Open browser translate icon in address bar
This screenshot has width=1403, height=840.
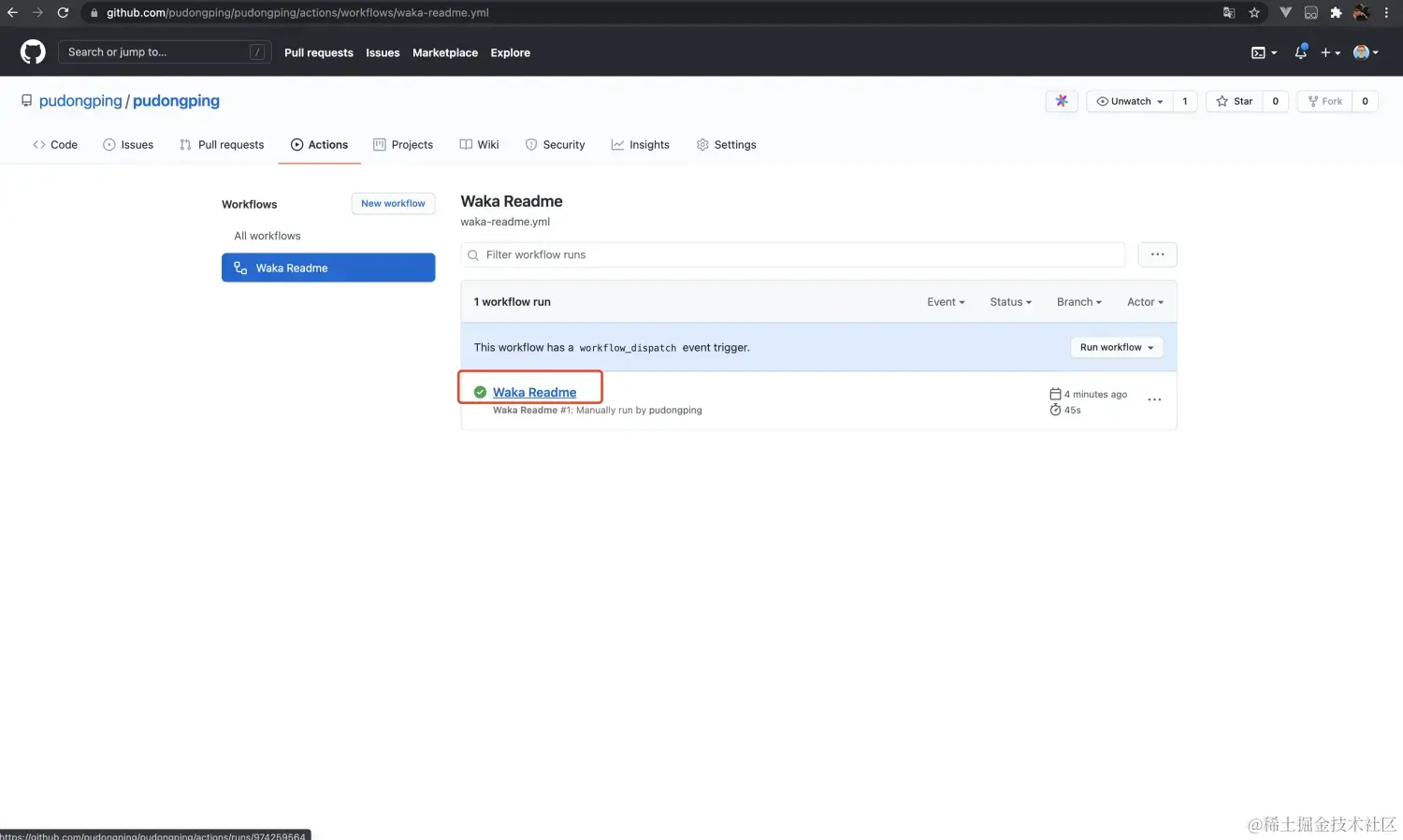point(1229,12)
